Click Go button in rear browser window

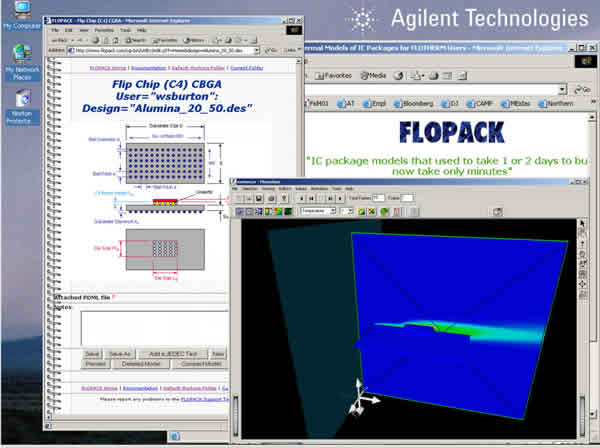coord(582,90)
